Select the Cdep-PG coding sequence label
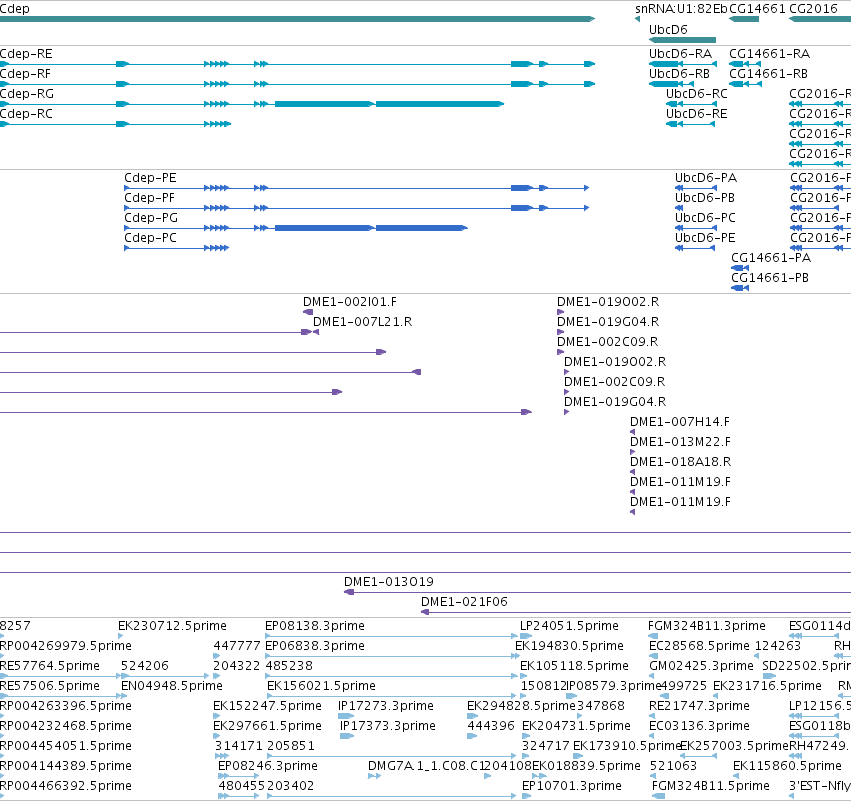 click(151, 218)
